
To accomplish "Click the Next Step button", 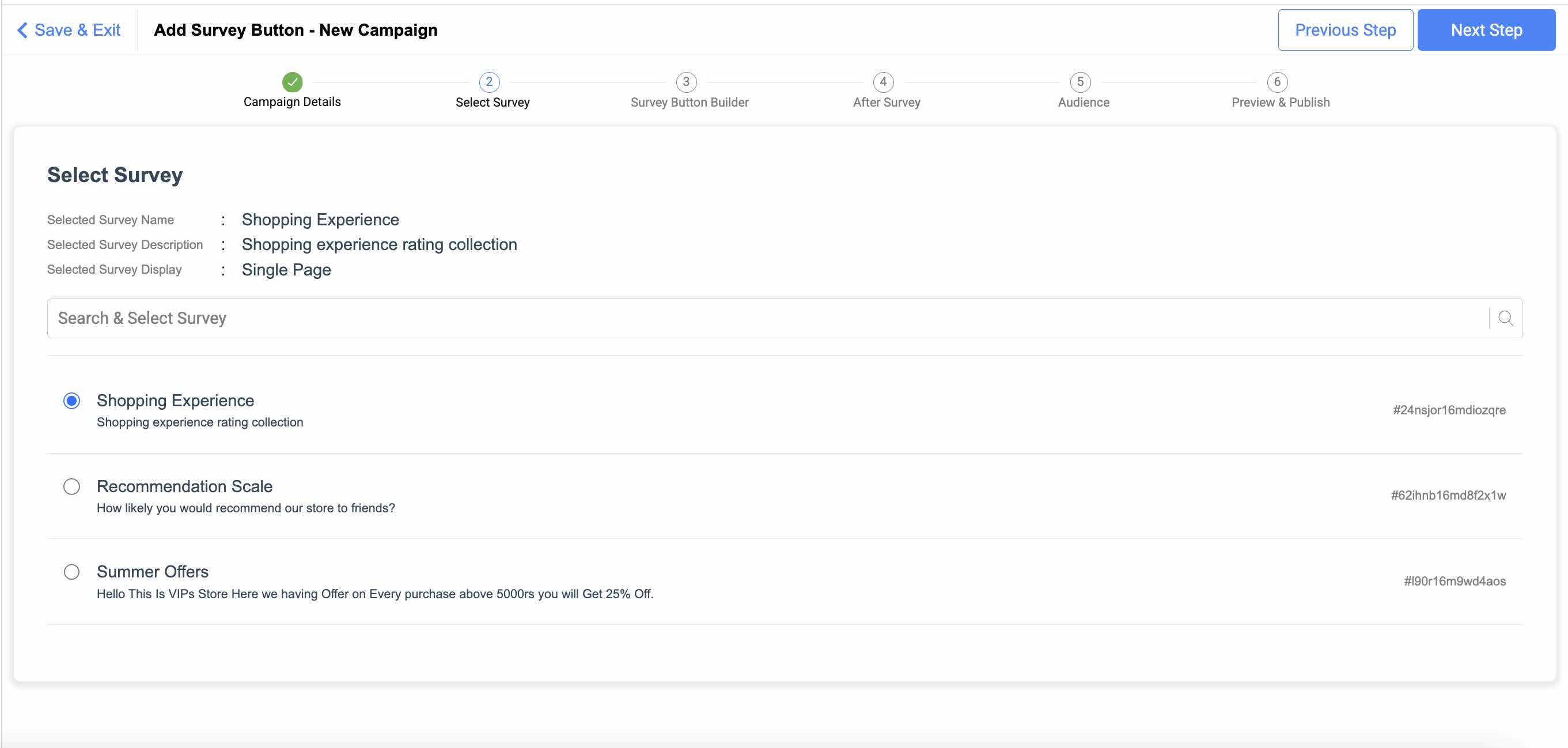I will tap(1486, 29).
